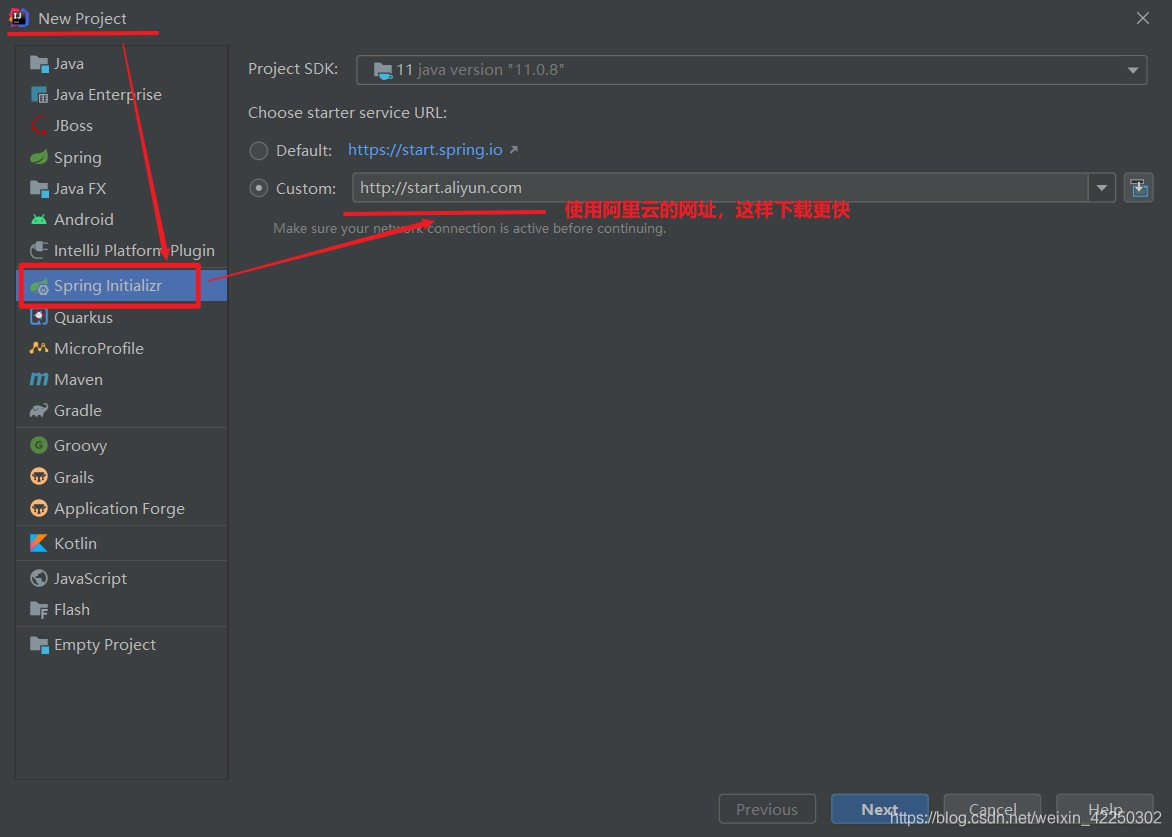The height and width of the screenshot is (837, 1172).
Task: Open the Project SDK dropdown
Action: coord(751,70)
